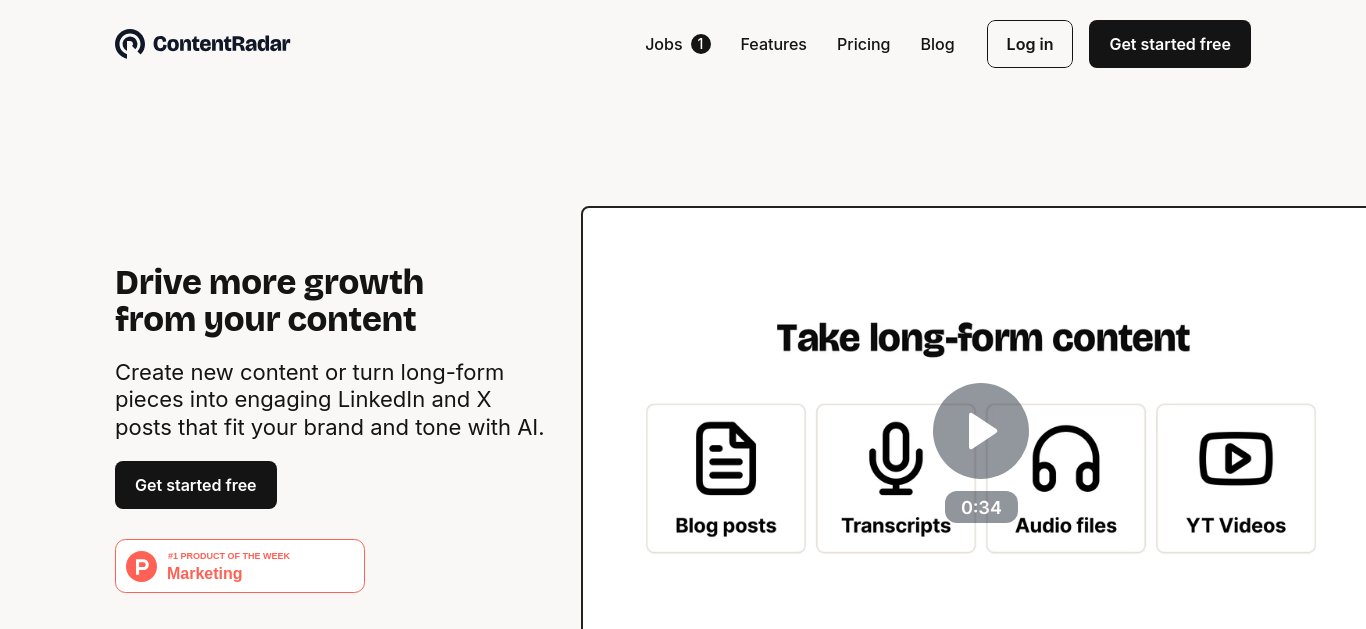This screenshot has height=629, width=1366.
Task: Click the ContentRadar logo icon
Action: click(130, 44)
